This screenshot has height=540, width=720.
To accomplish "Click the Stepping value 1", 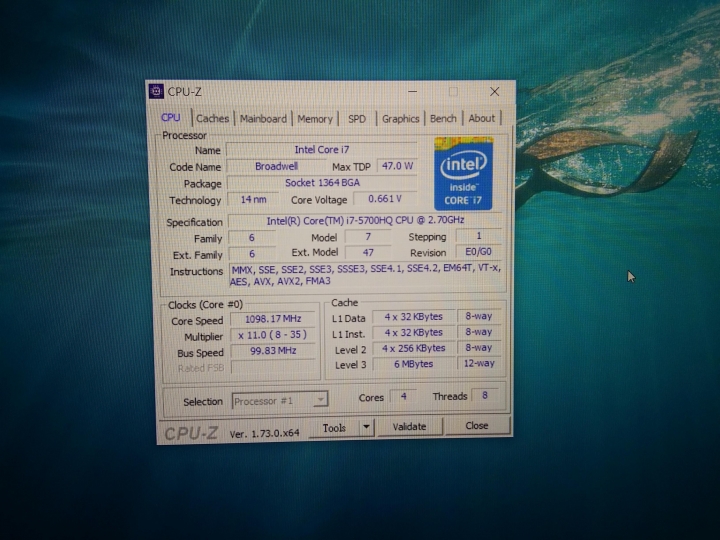I will (x=478, y=236).
